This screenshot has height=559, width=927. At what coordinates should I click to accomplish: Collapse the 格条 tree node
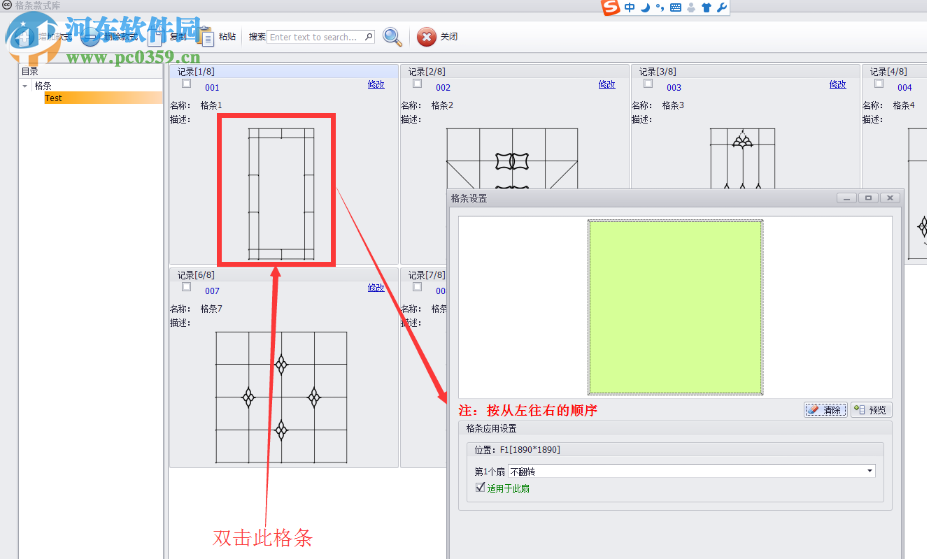25,86
